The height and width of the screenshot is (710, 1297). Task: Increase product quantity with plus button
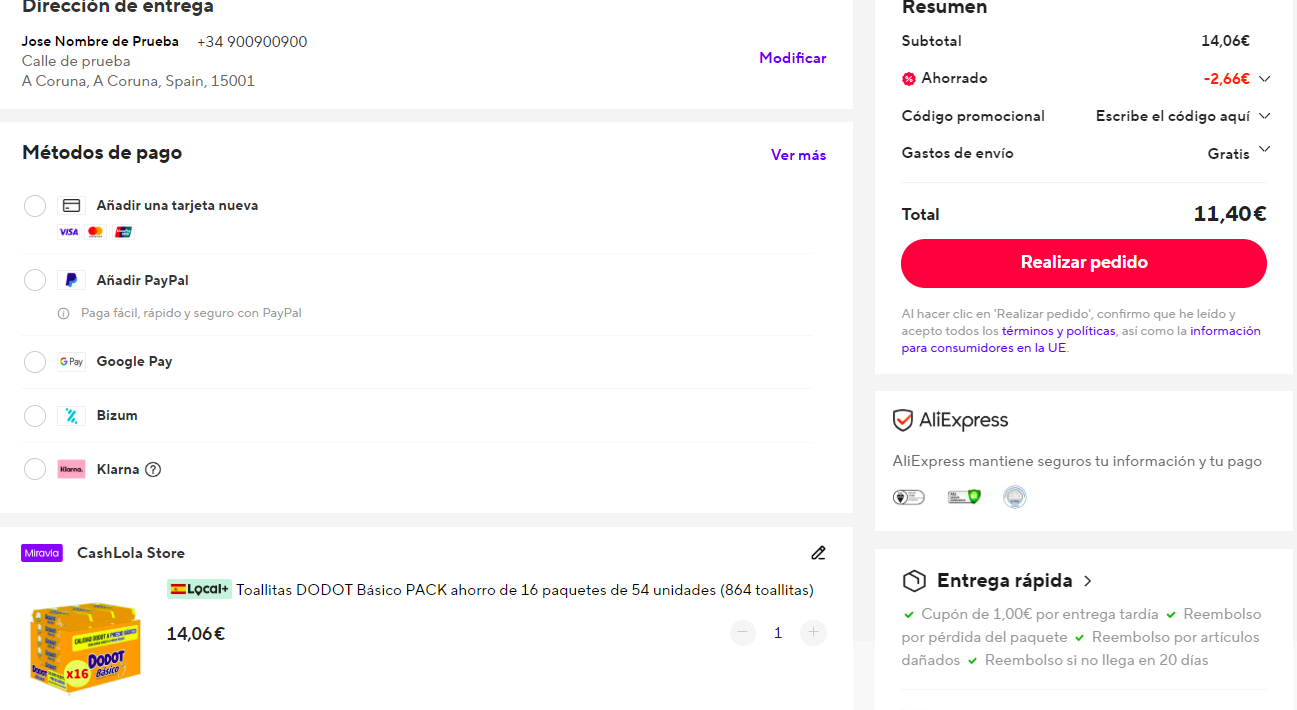[814, 632]
